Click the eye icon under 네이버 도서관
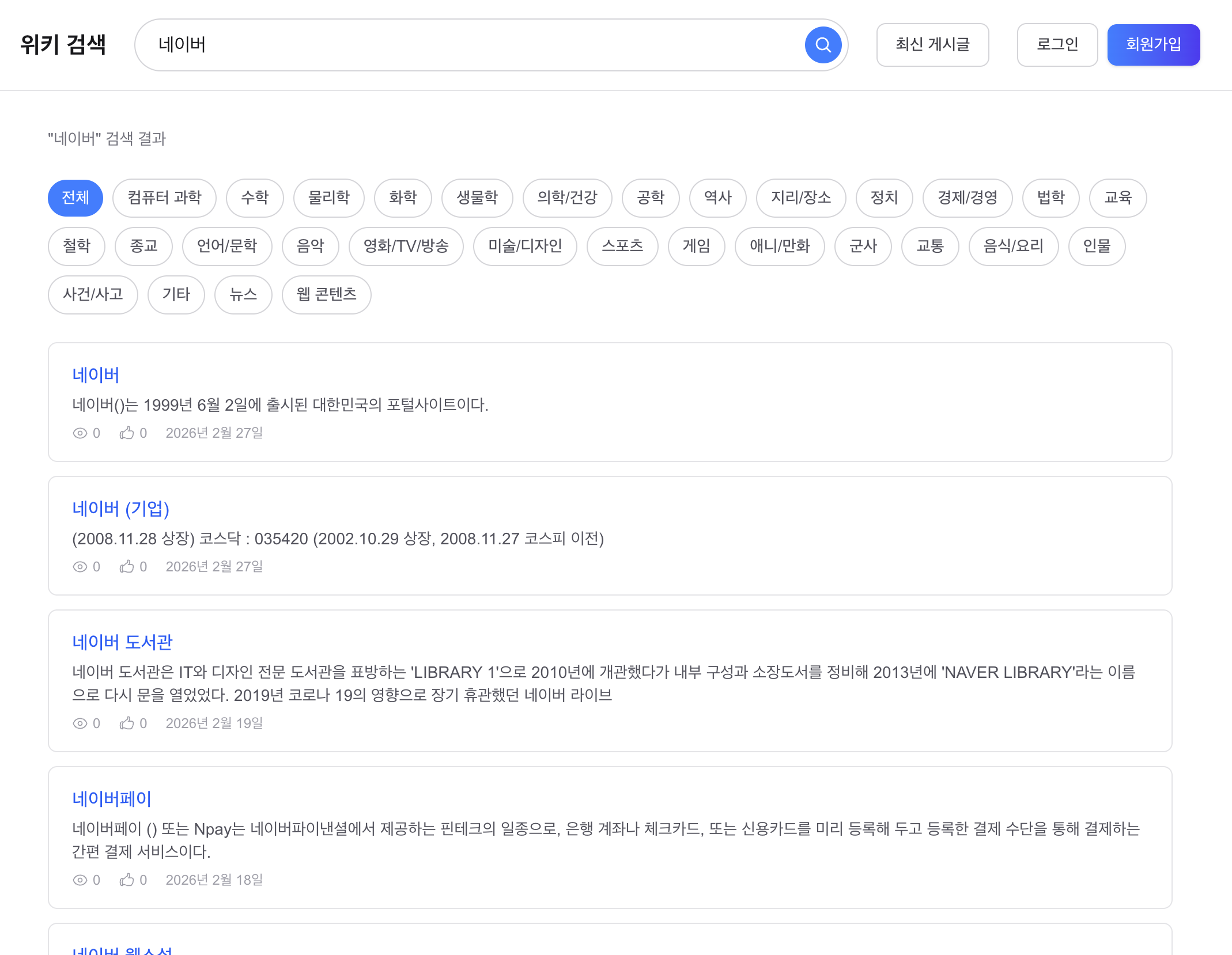 (80, 723)
